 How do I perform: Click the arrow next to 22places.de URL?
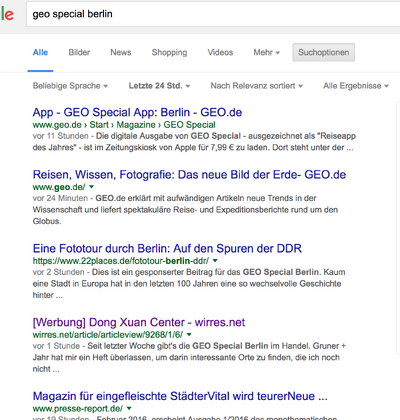coord(215,261)
